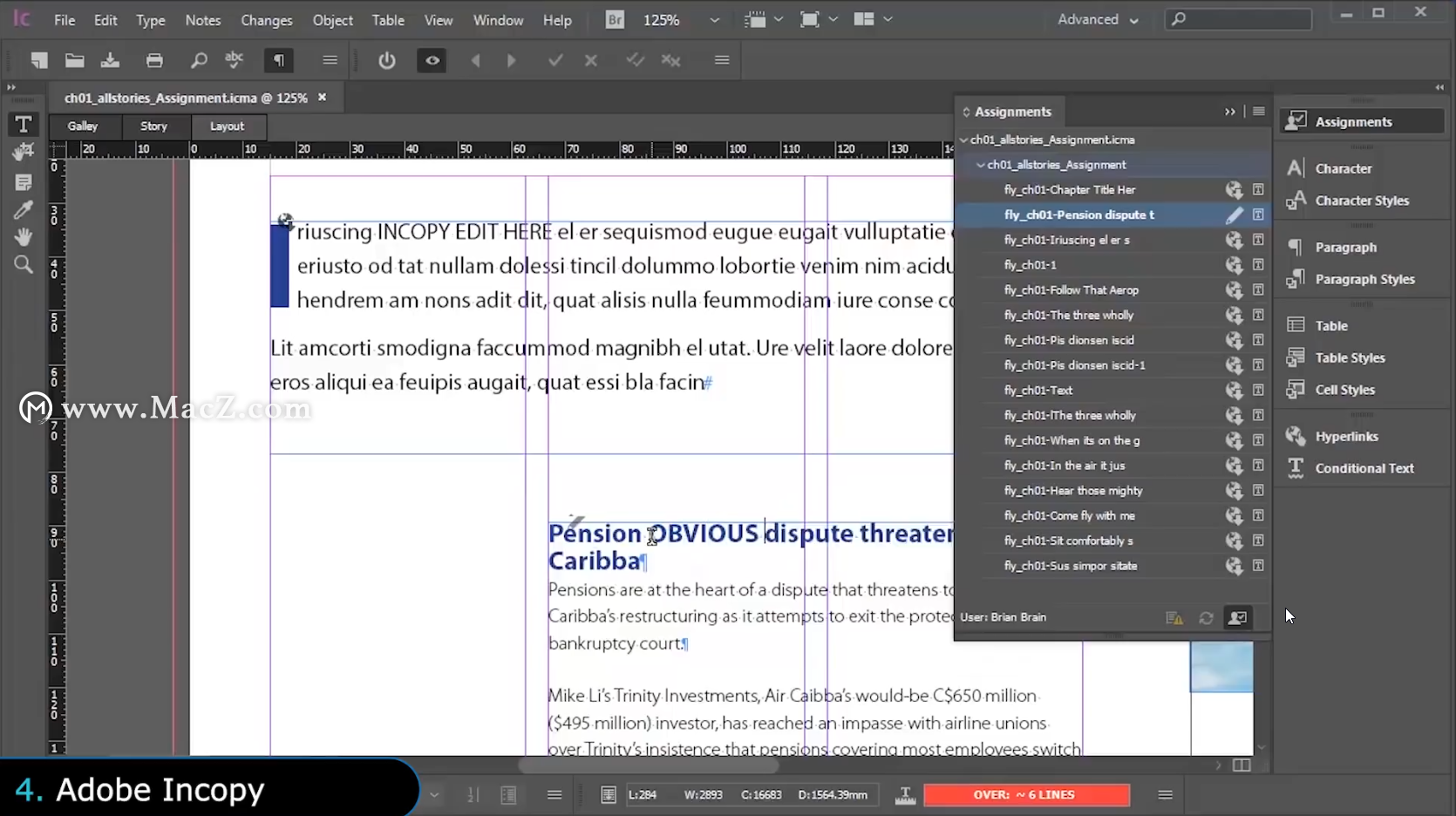Open the Assignments panel menu
The height and width of the screenshot is (816, 1456).
1258,112
